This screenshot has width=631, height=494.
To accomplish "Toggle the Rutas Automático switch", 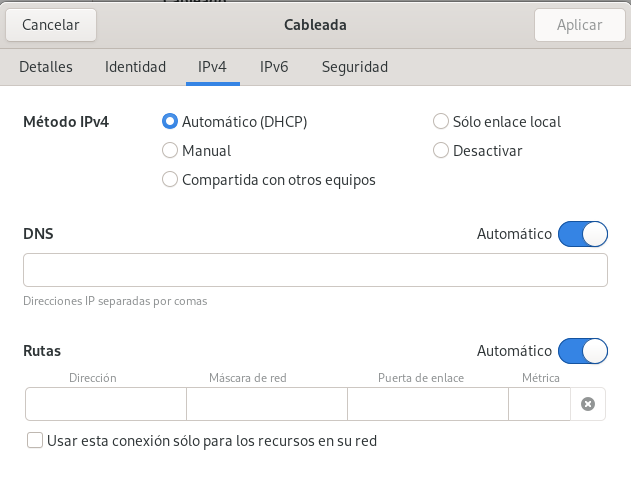I will (582, 351).
